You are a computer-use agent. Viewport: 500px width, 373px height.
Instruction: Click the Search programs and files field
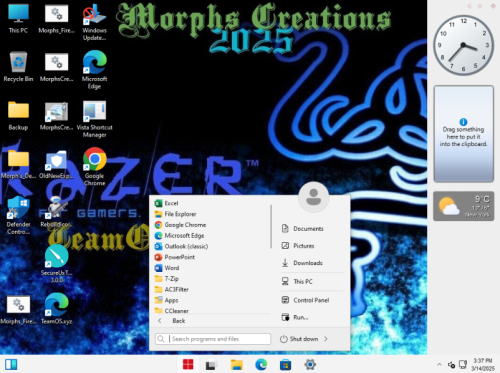[x=213, y=339]
